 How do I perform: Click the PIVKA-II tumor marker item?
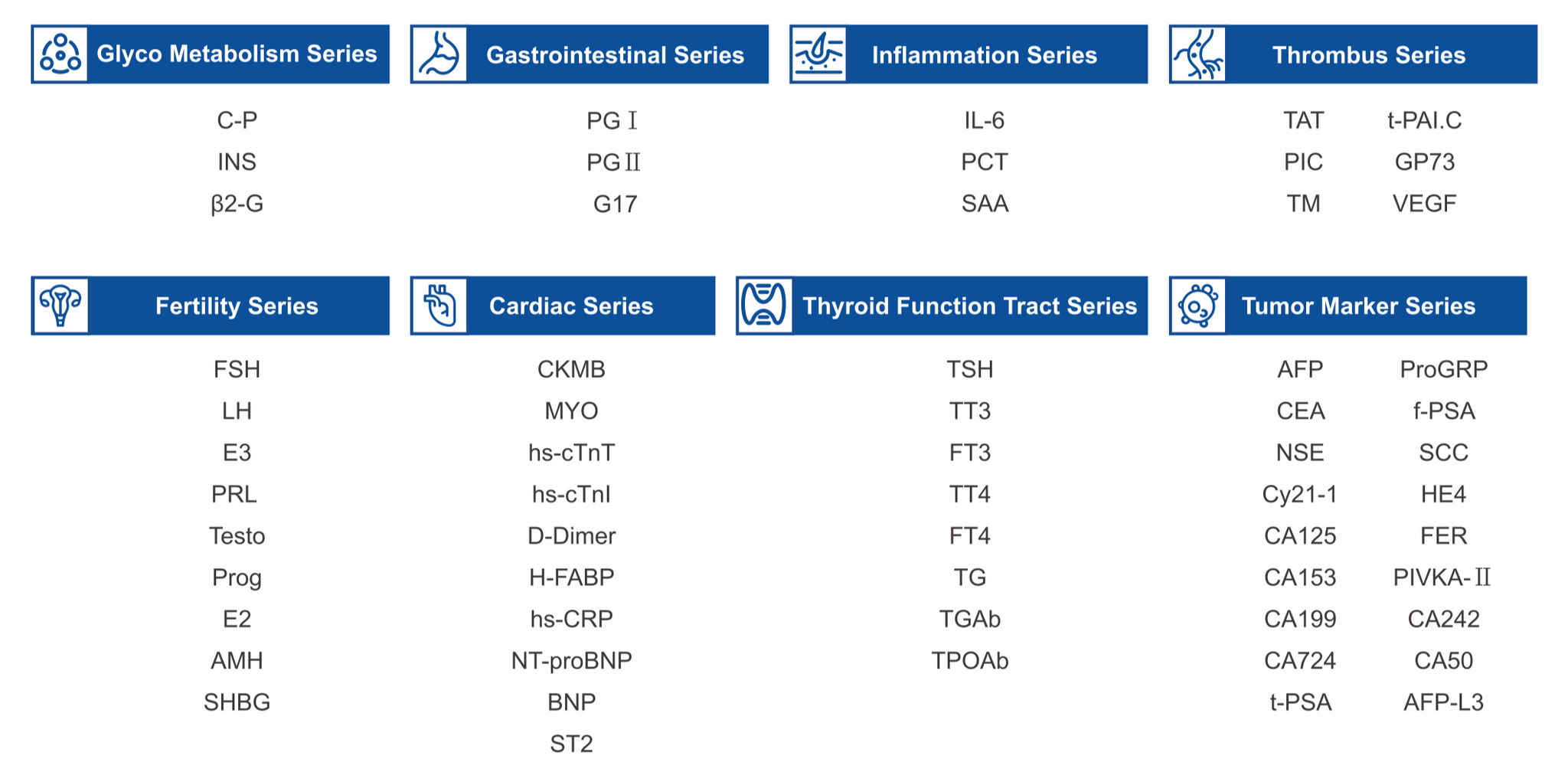pyautogui.click(x=1442, y=577)
